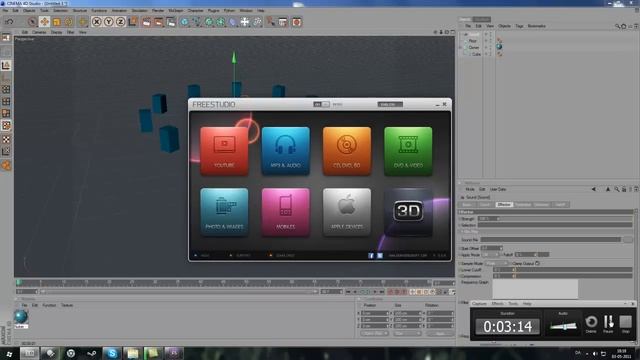Click the volume icon in system tray

coord(595,353)
